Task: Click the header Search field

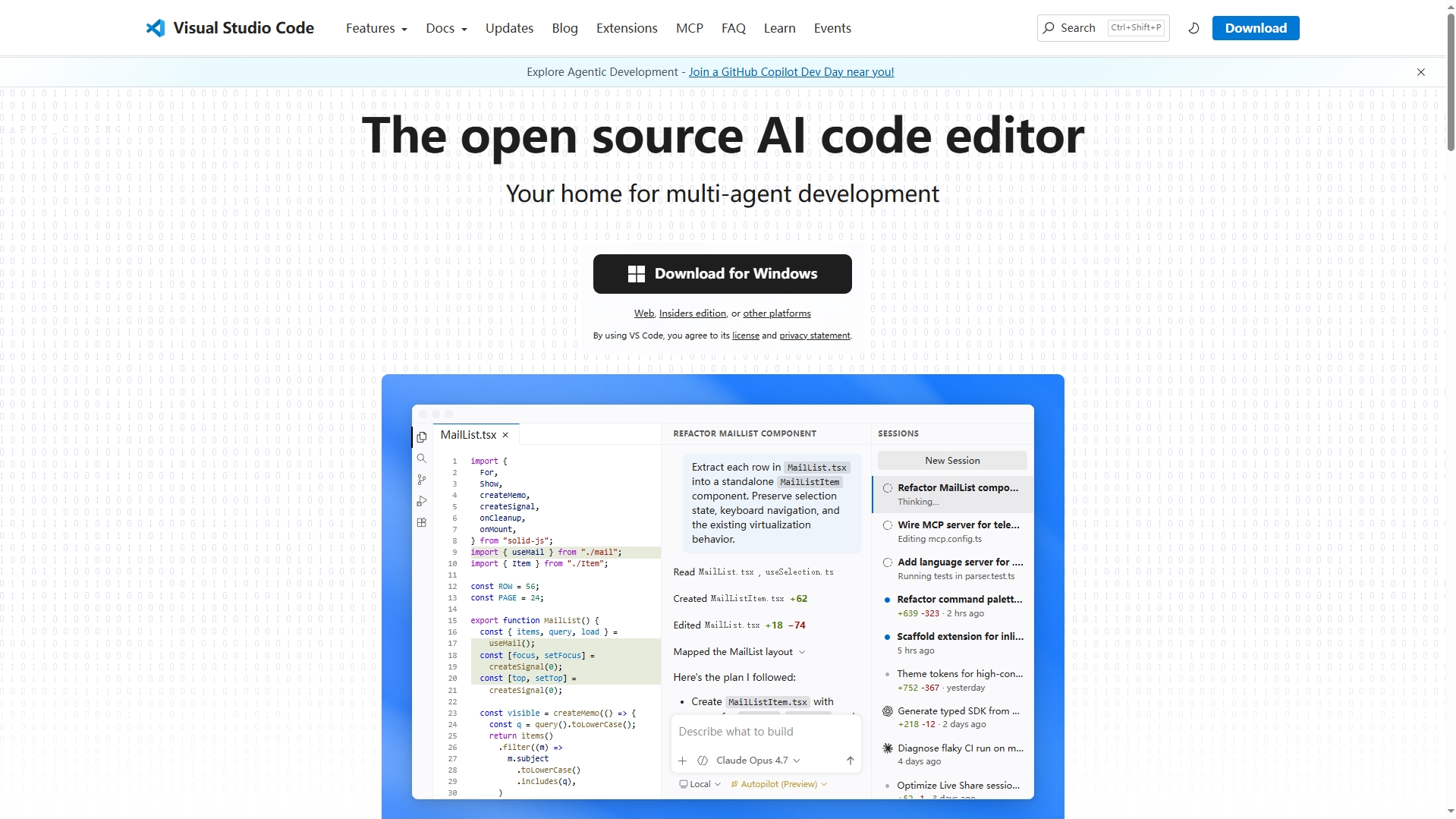Action: tap(1103, 28)
